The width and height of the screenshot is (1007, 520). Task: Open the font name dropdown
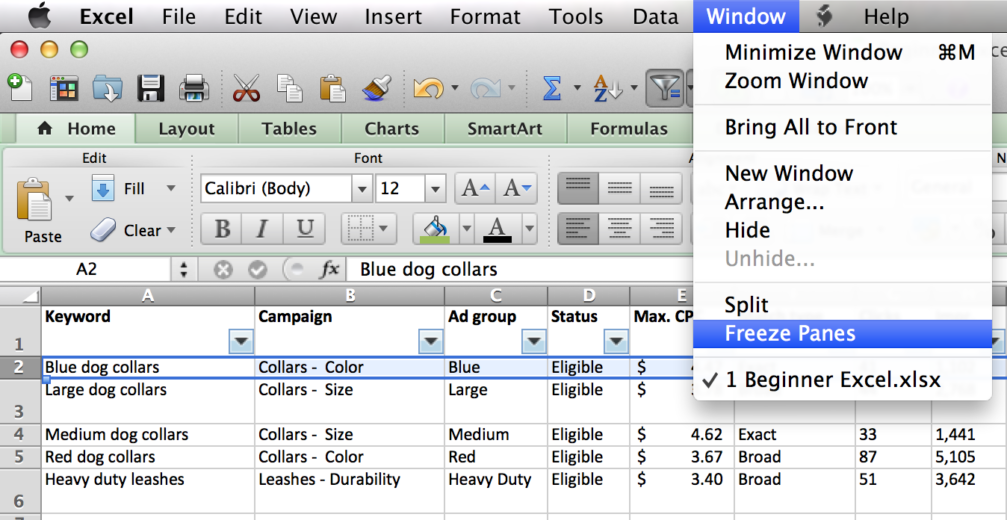coord(362,189)
